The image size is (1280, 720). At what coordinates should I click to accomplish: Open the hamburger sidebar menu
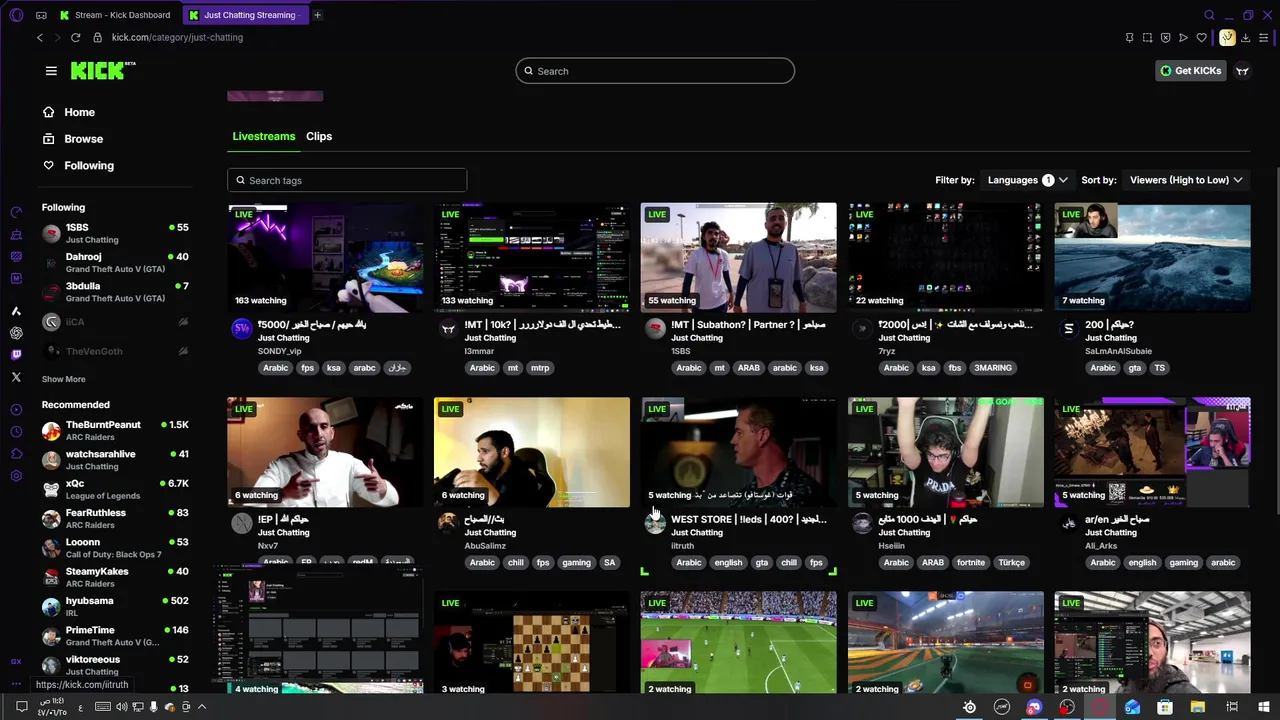(51, 71)
